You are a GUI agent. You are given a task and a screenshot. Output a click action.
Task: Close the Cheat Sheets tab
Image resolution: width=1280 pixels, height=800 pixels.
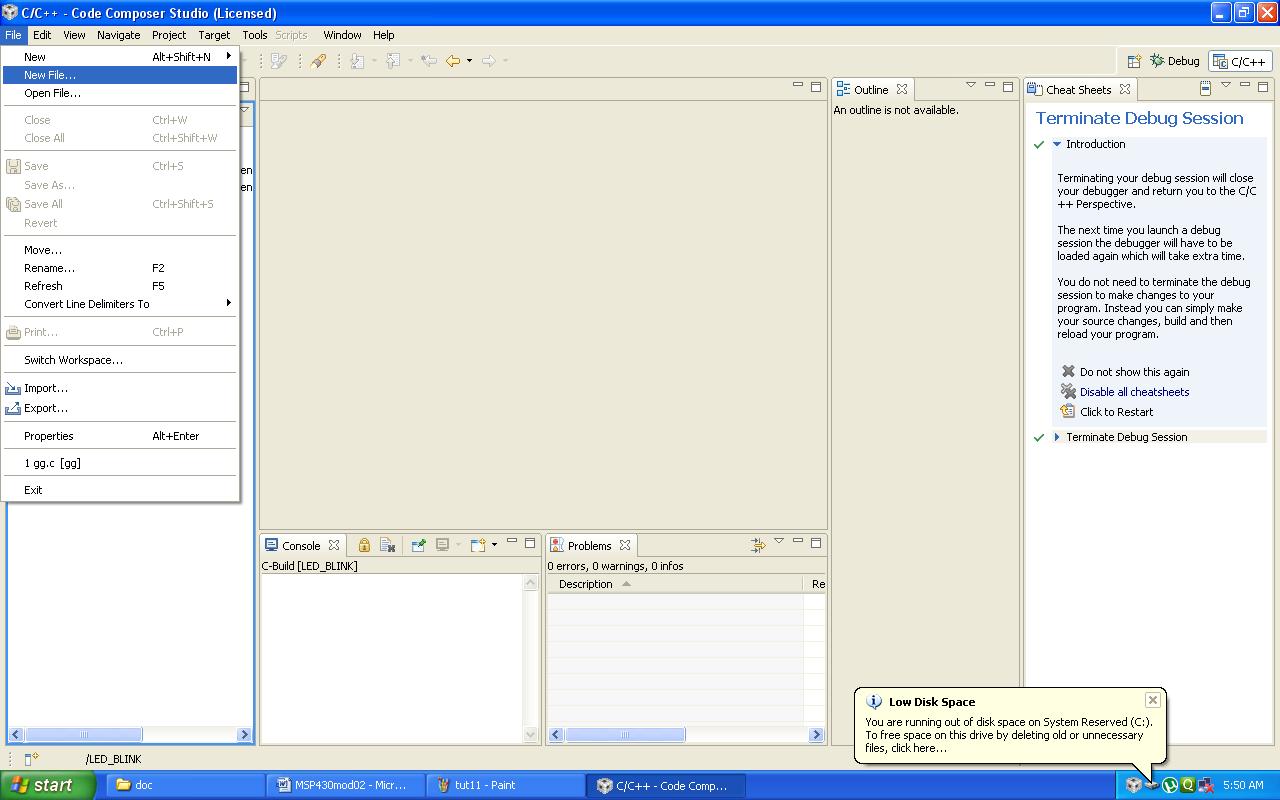coord(1125,90)
